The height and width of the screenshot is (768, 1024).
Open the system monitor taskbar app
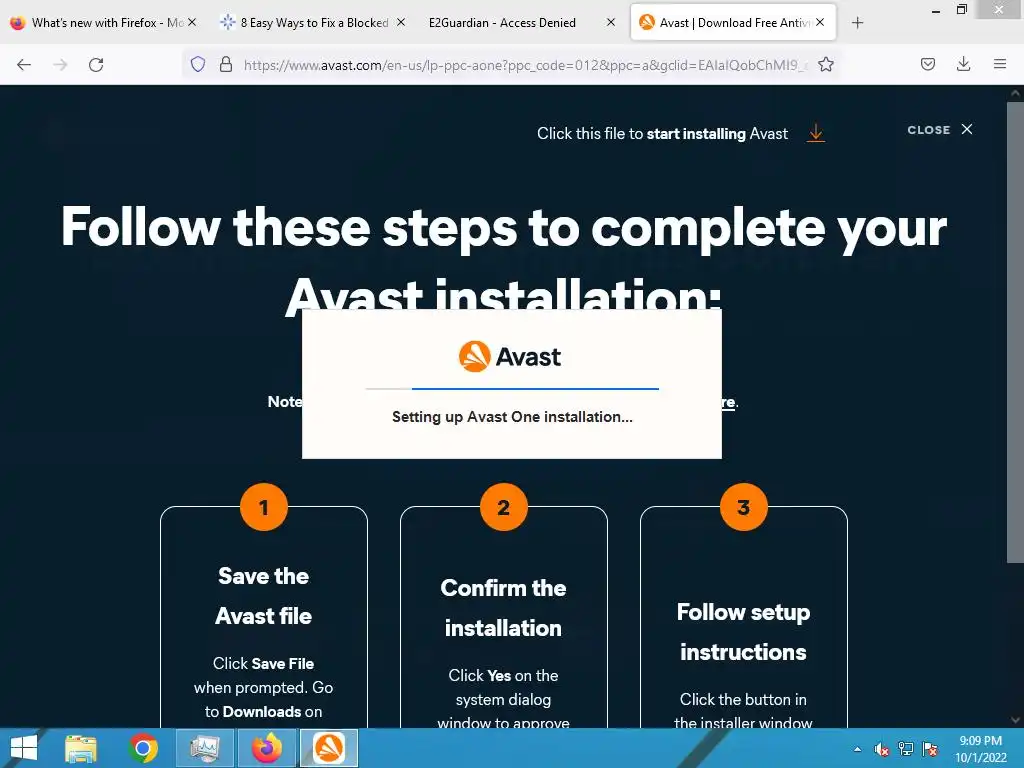pyautogui.click(x=205, y=748)
